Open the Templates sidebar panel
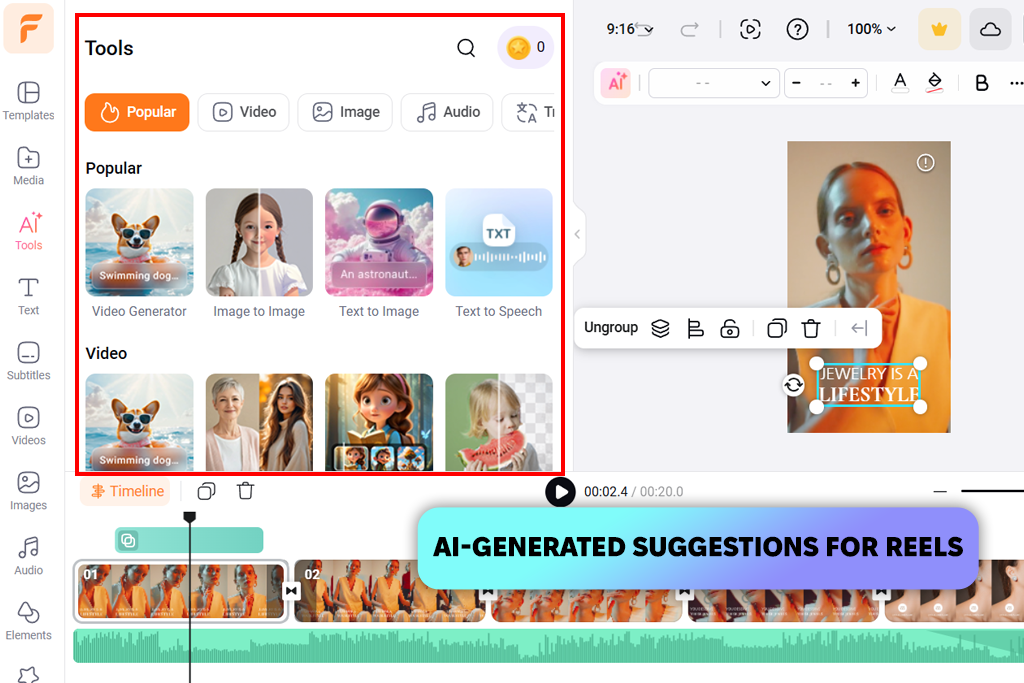Screen dimensions: 1024x683 tap(28, 101)
